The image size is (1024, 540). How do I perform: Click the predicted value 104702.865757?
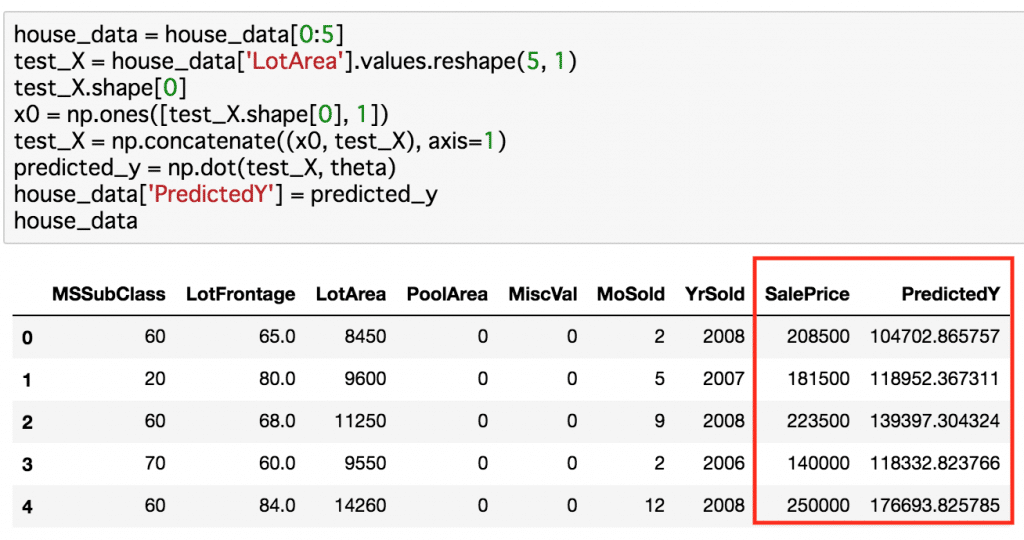935,336
